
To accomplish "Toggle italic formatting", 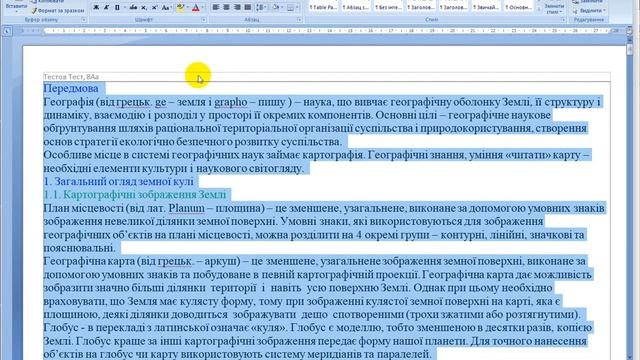I will pyautogui.click(x=106, y=8).
